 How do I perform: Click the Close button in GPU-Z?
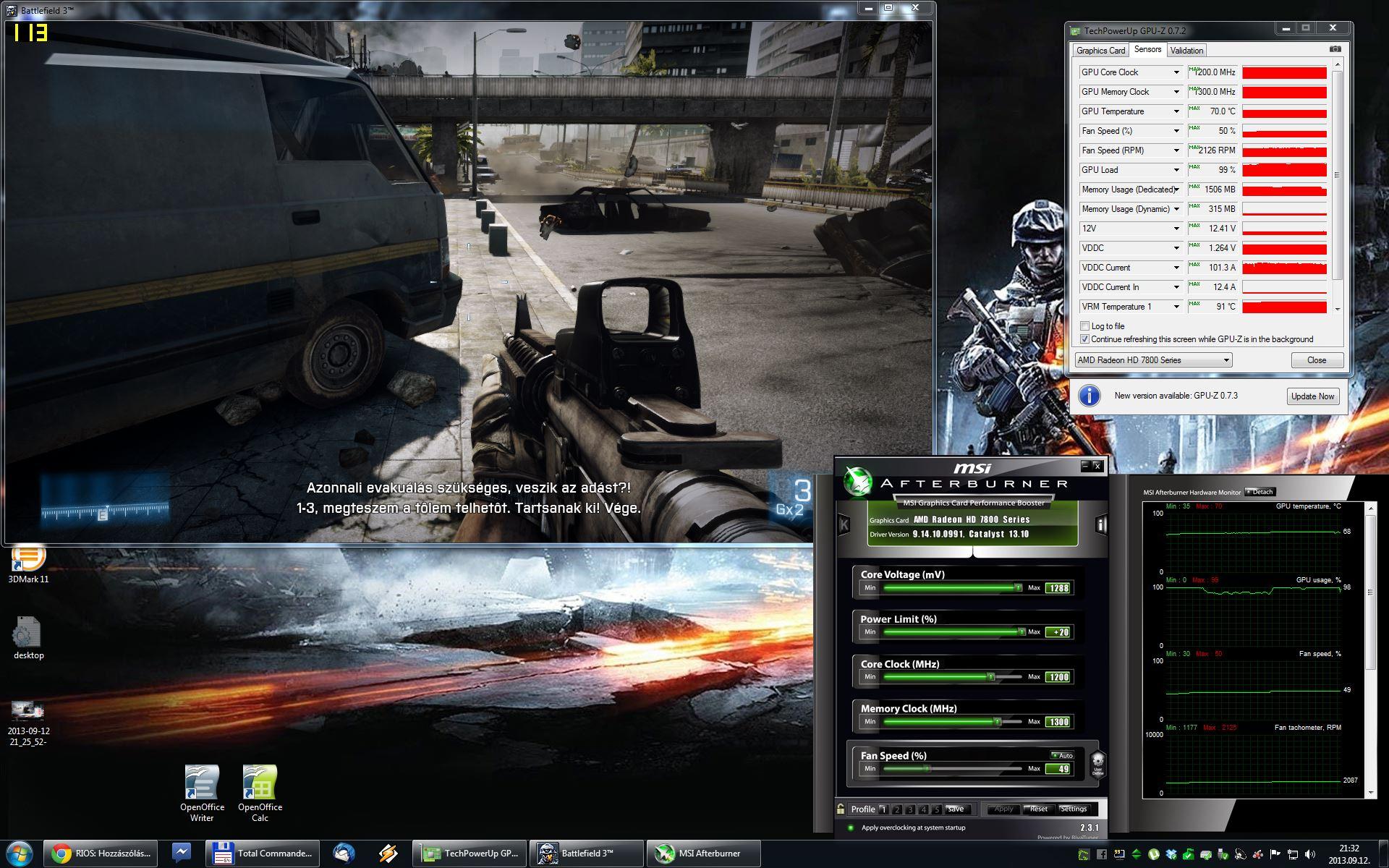tap(1317, 360)
